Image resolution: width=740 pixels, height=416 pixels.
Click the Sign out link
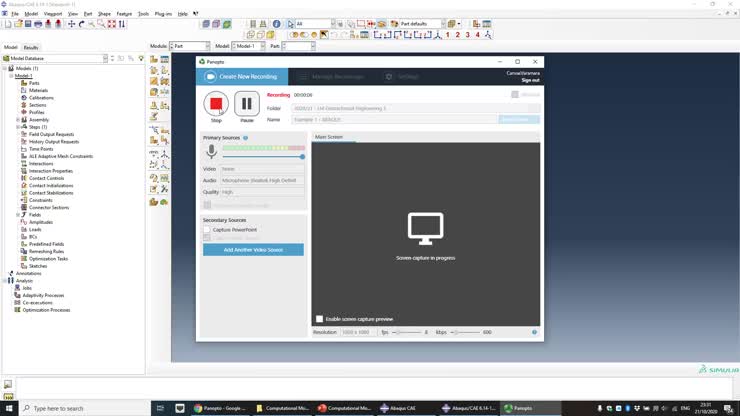coord(529,80)
